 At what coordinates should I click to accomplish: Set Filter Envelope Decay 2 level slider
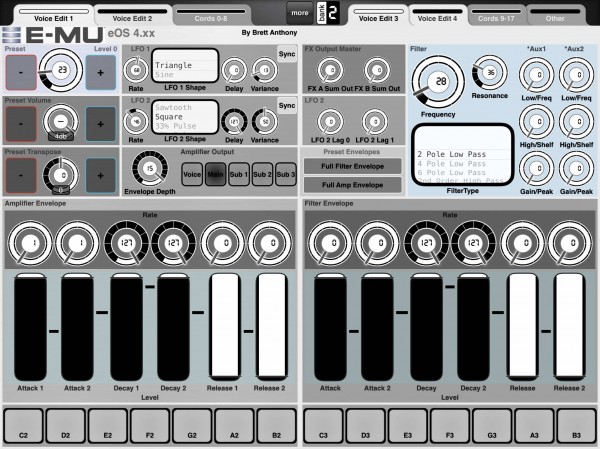pyautogui.click(x=473, y=327)
